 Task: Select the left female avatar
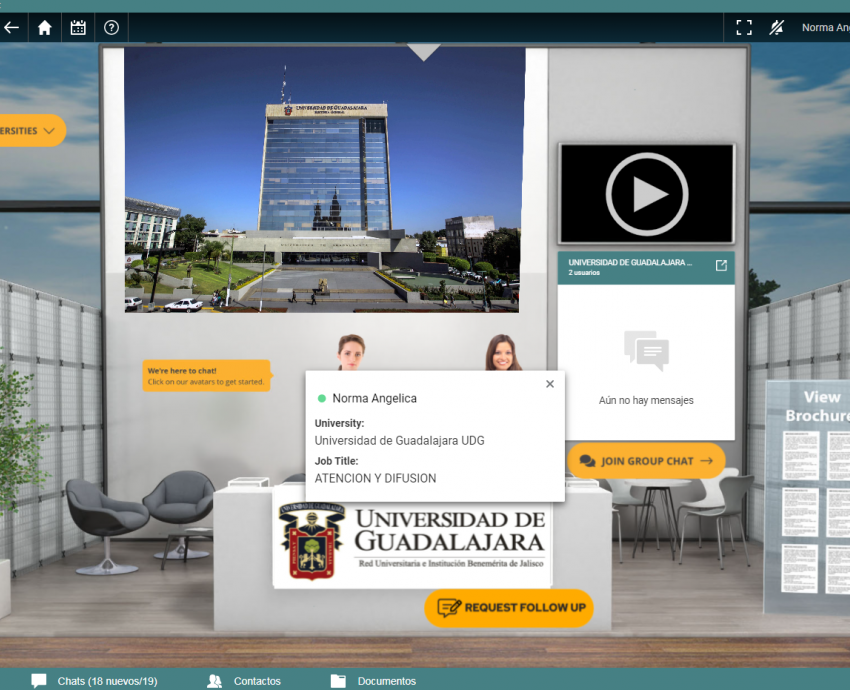point(351,352)
